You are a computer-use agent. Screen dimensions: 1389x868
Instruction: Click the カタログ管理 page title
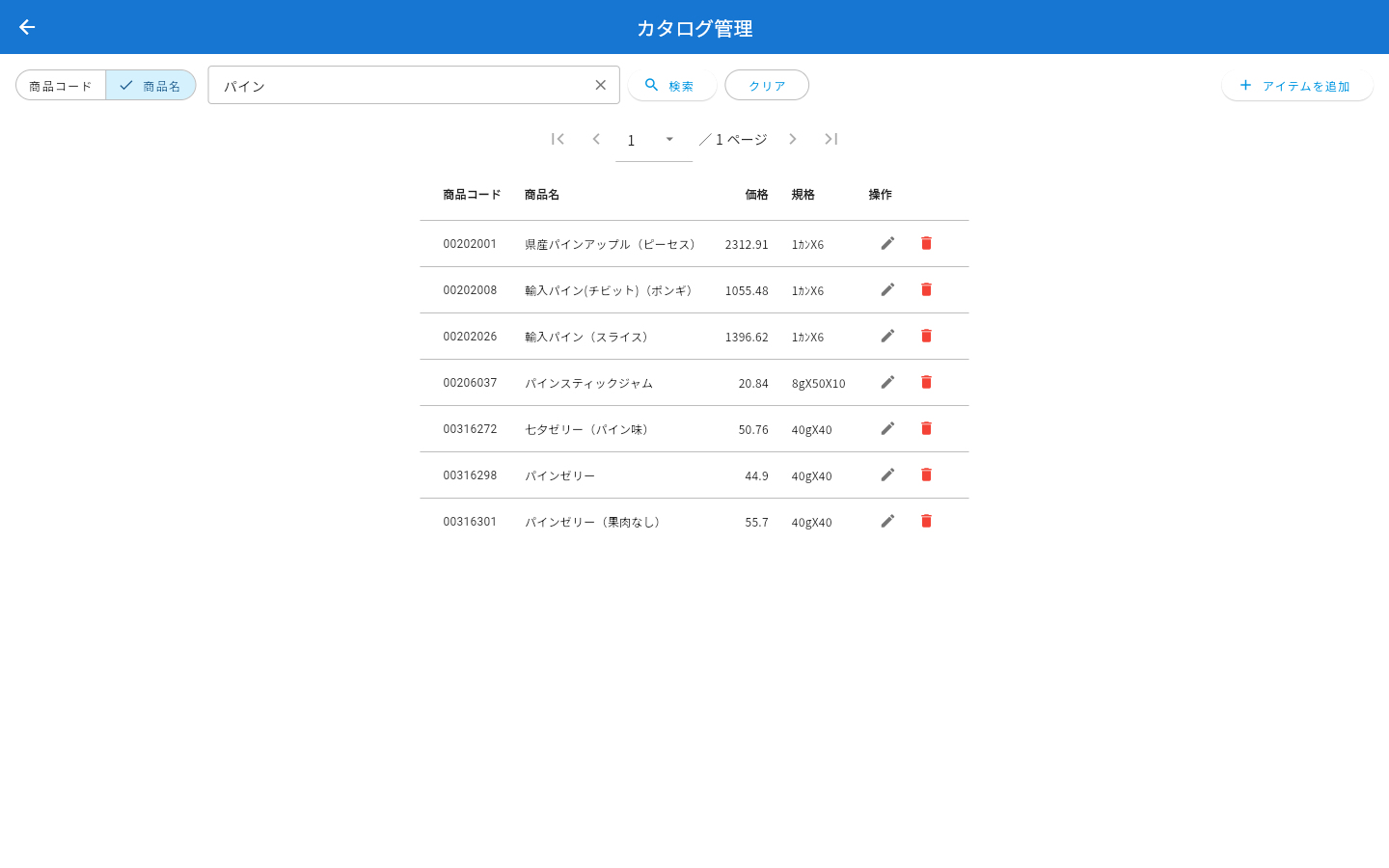pyautogui.click(x=694, y=28)
